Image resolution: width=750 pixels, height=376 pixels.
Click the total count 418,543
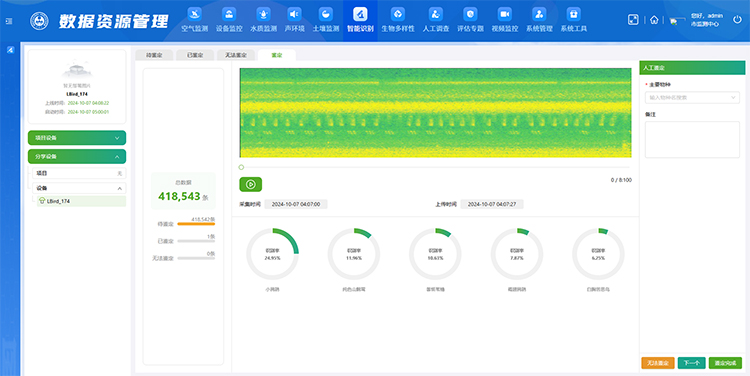pyautogui.click(x=179, y=196)
